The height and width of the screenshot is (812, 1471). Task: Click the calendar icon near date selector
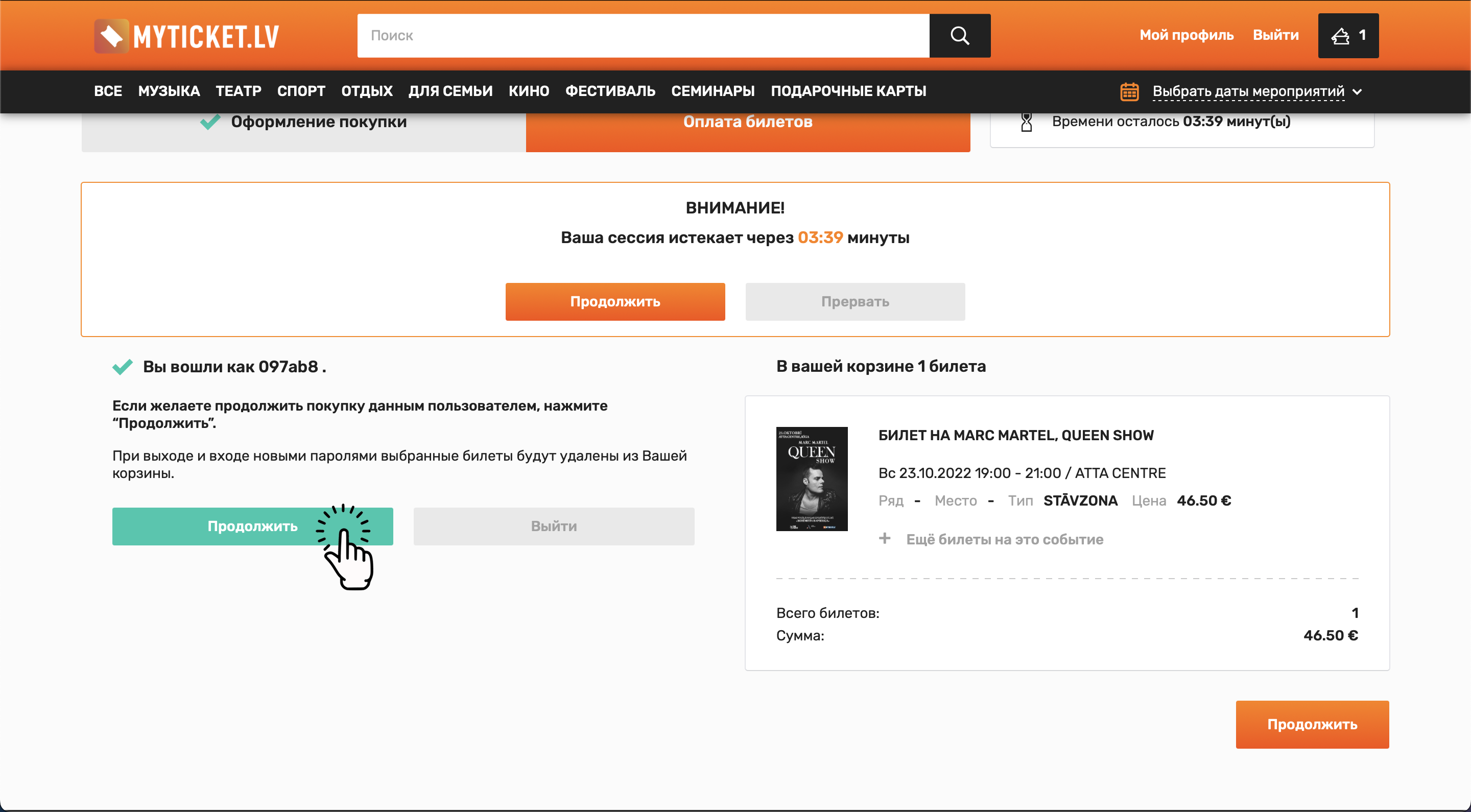1129,91
